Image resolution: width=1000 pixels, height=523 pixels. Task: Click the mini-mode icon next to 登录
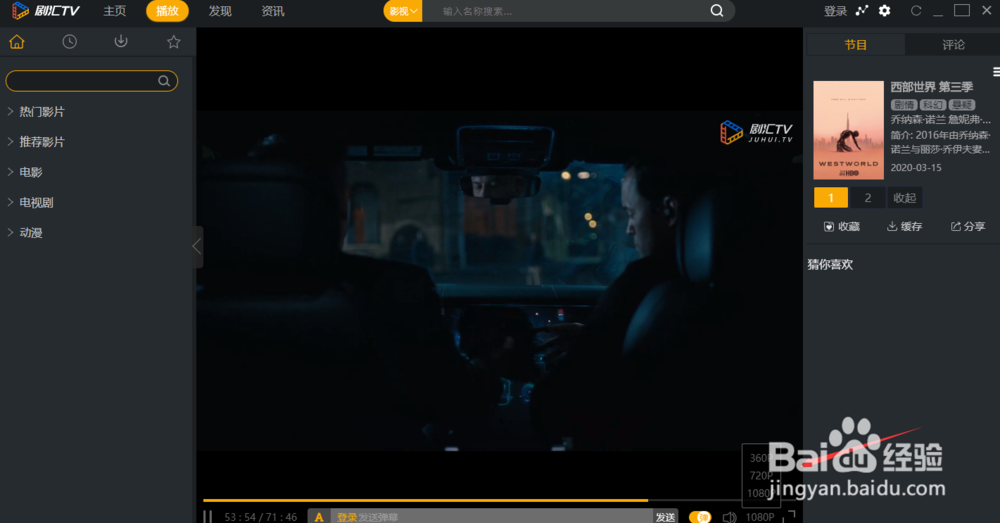pyautogui.click(x=862, y=11)
